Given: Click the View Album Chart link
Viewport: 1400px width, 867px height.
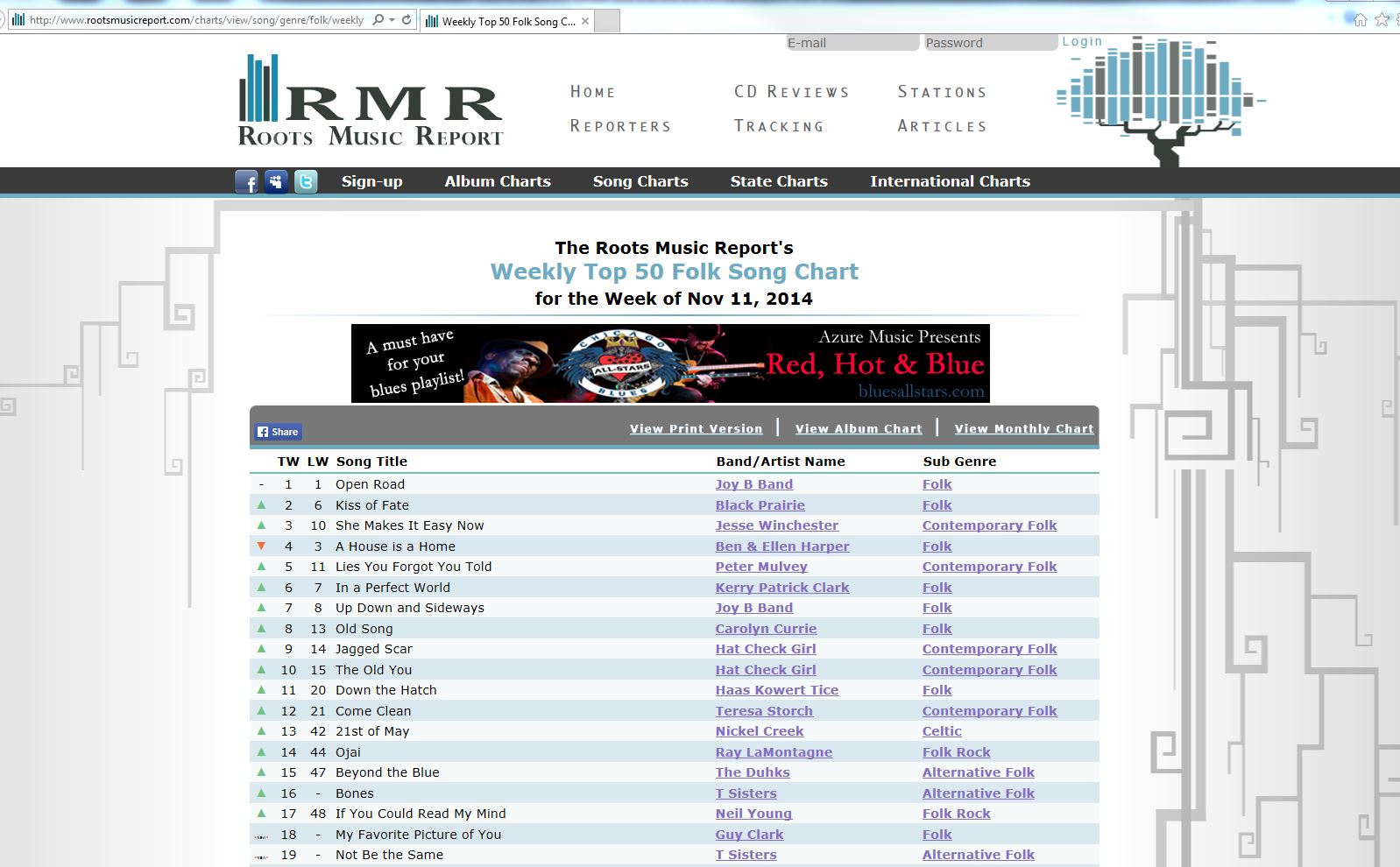Looking at the screenshot, I should click(x=859, y=428).
